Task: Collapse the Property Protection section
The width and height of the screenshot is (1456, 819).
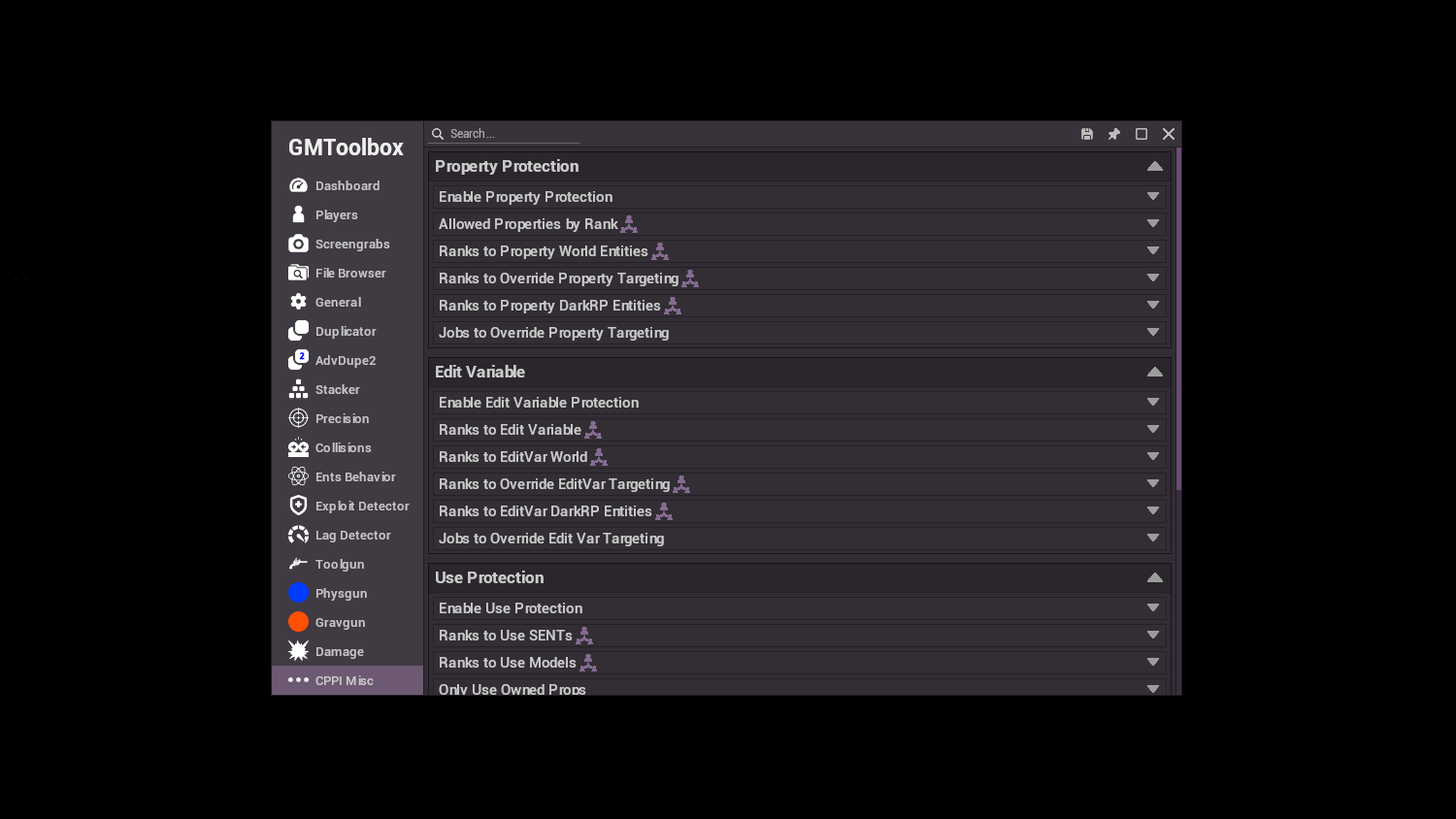Action: 1155,166
